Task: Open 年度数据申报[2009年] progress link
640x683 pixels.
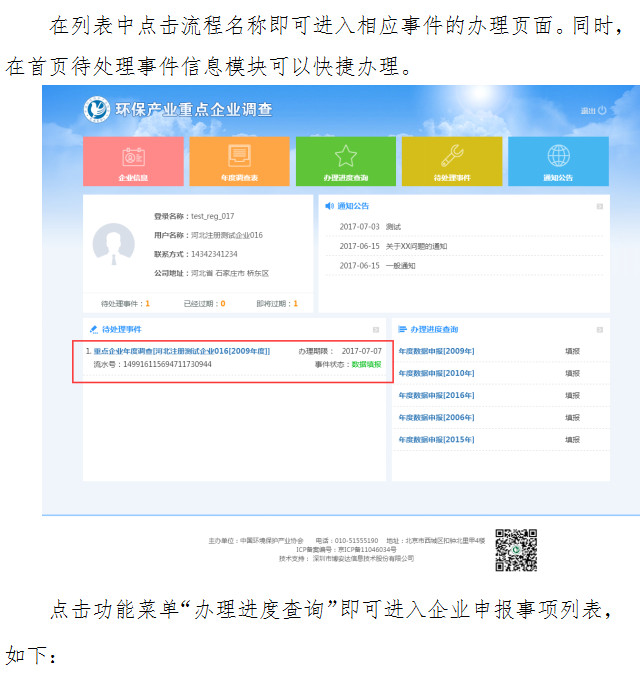Action: (436, 351)
